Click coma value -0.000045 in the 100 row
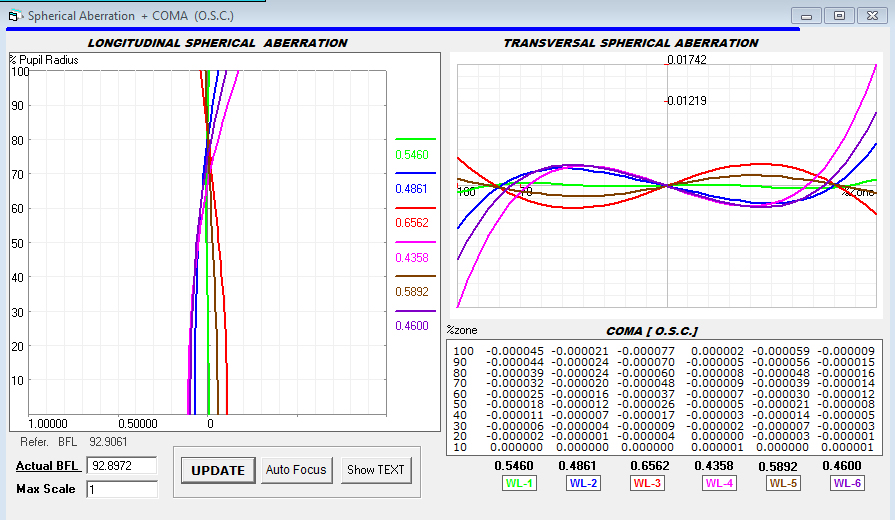The image size is (895, 520). 515,352
